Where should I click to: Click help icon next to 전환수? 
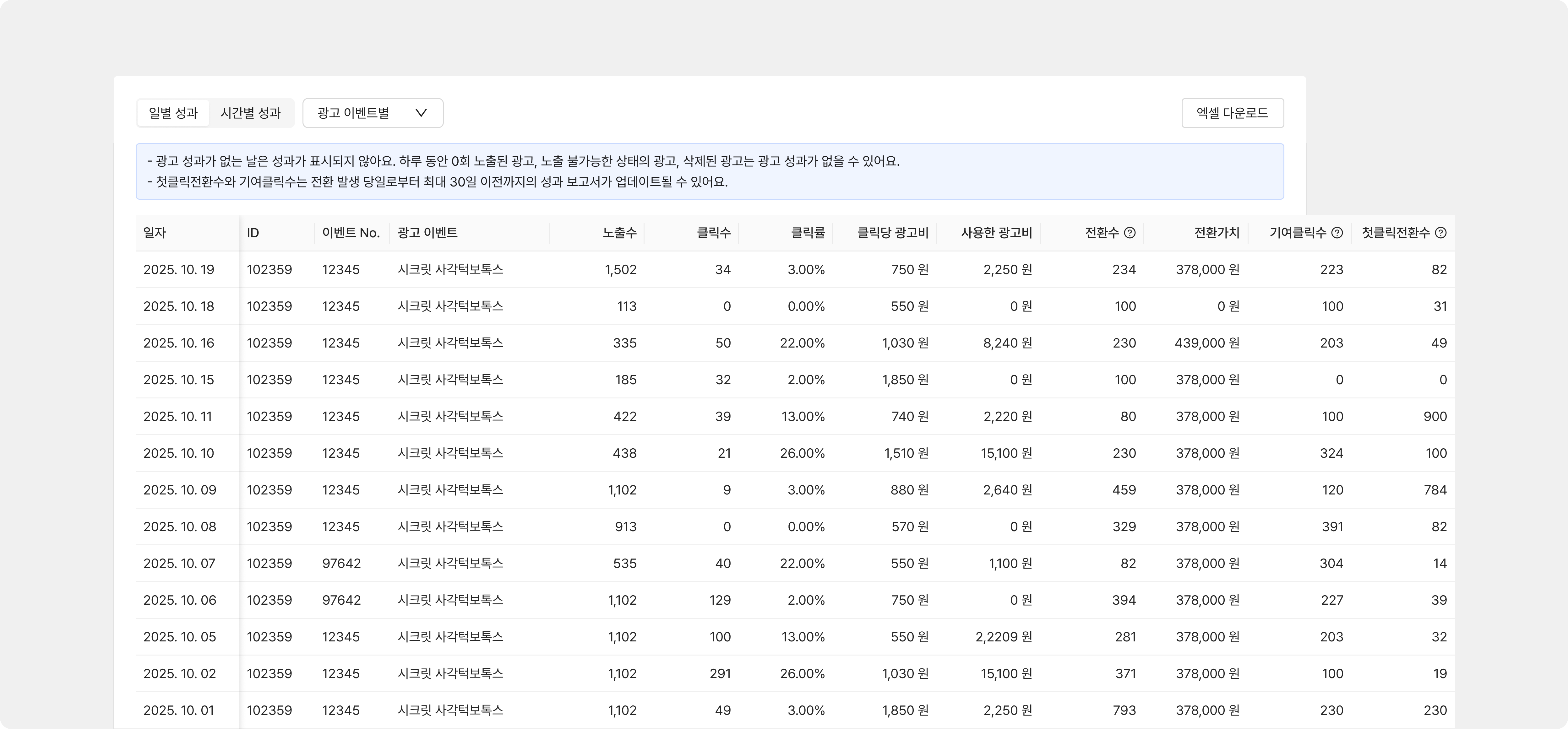tap(1129, 232)
